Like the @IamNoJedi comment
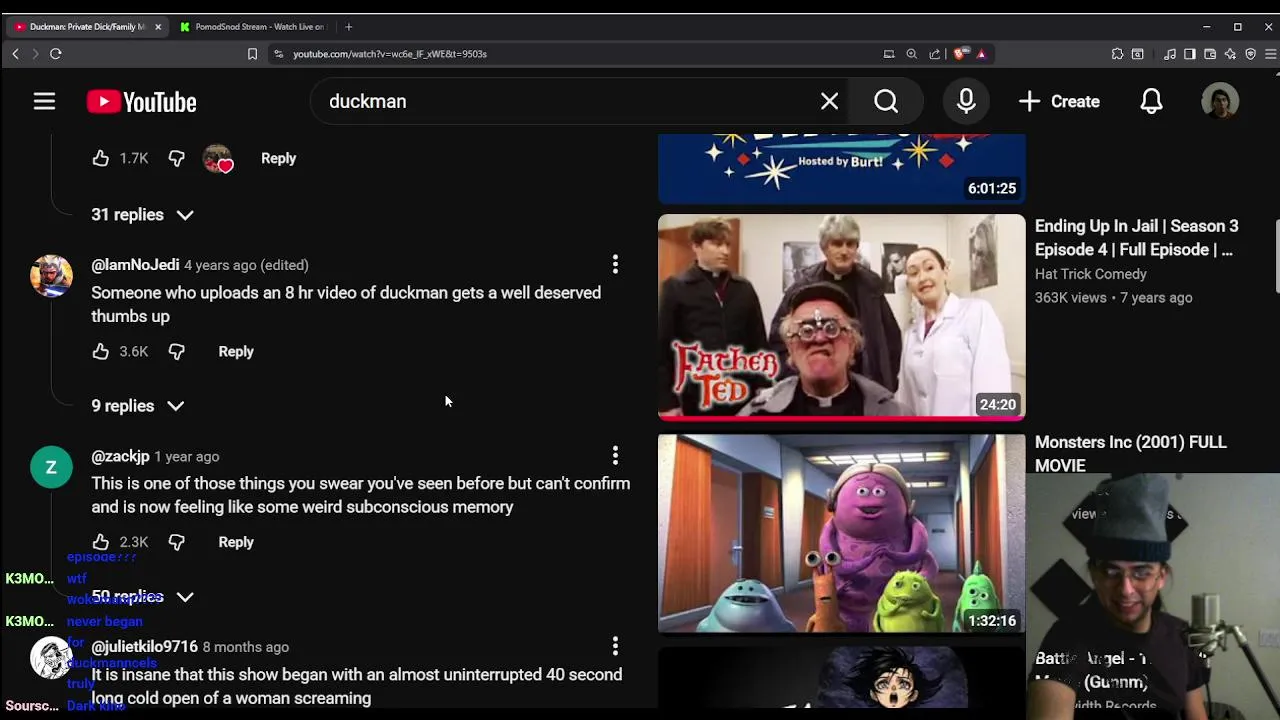This screenshot has width=1280, height=720. click(100, 351)
